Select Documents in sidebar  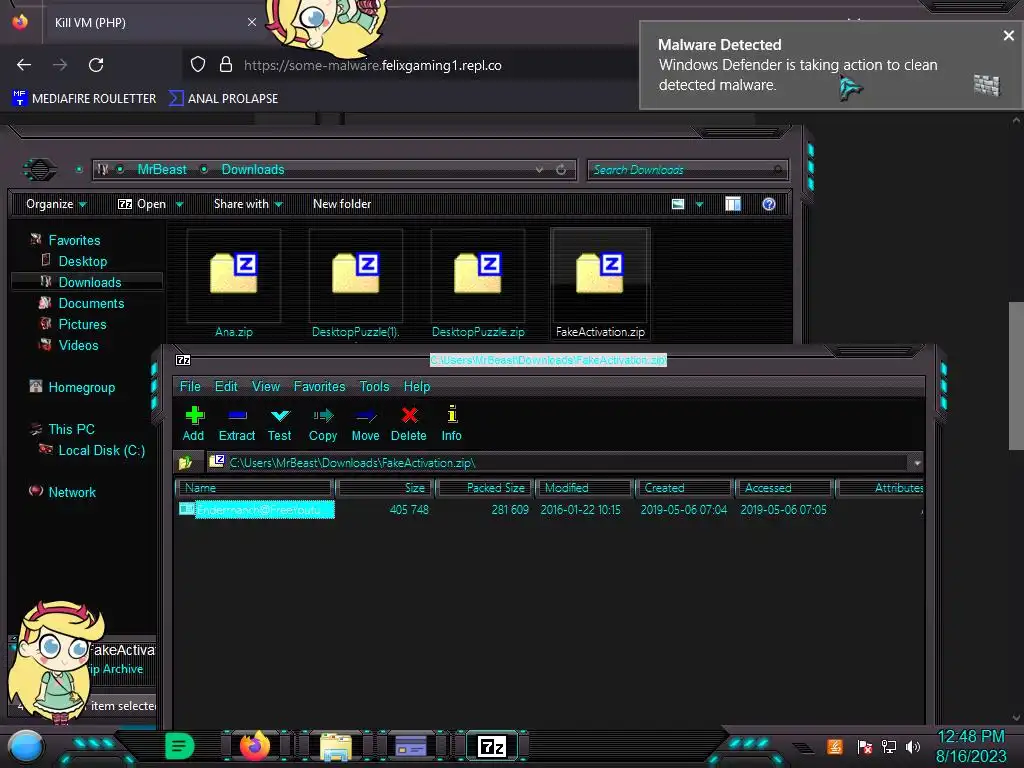pos(91,303)
